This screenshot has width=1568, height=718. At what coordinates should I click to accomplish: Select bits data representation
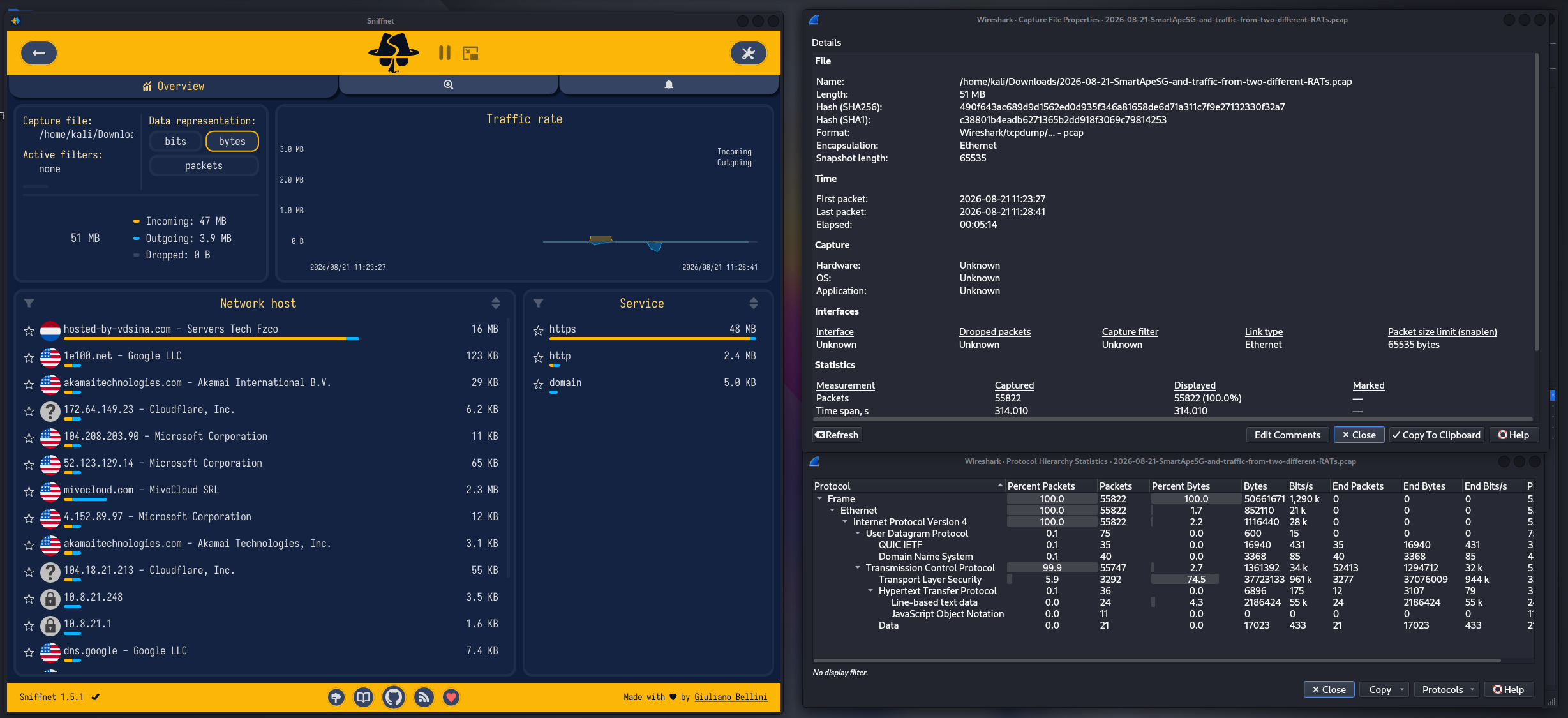[x=175, y=141]
